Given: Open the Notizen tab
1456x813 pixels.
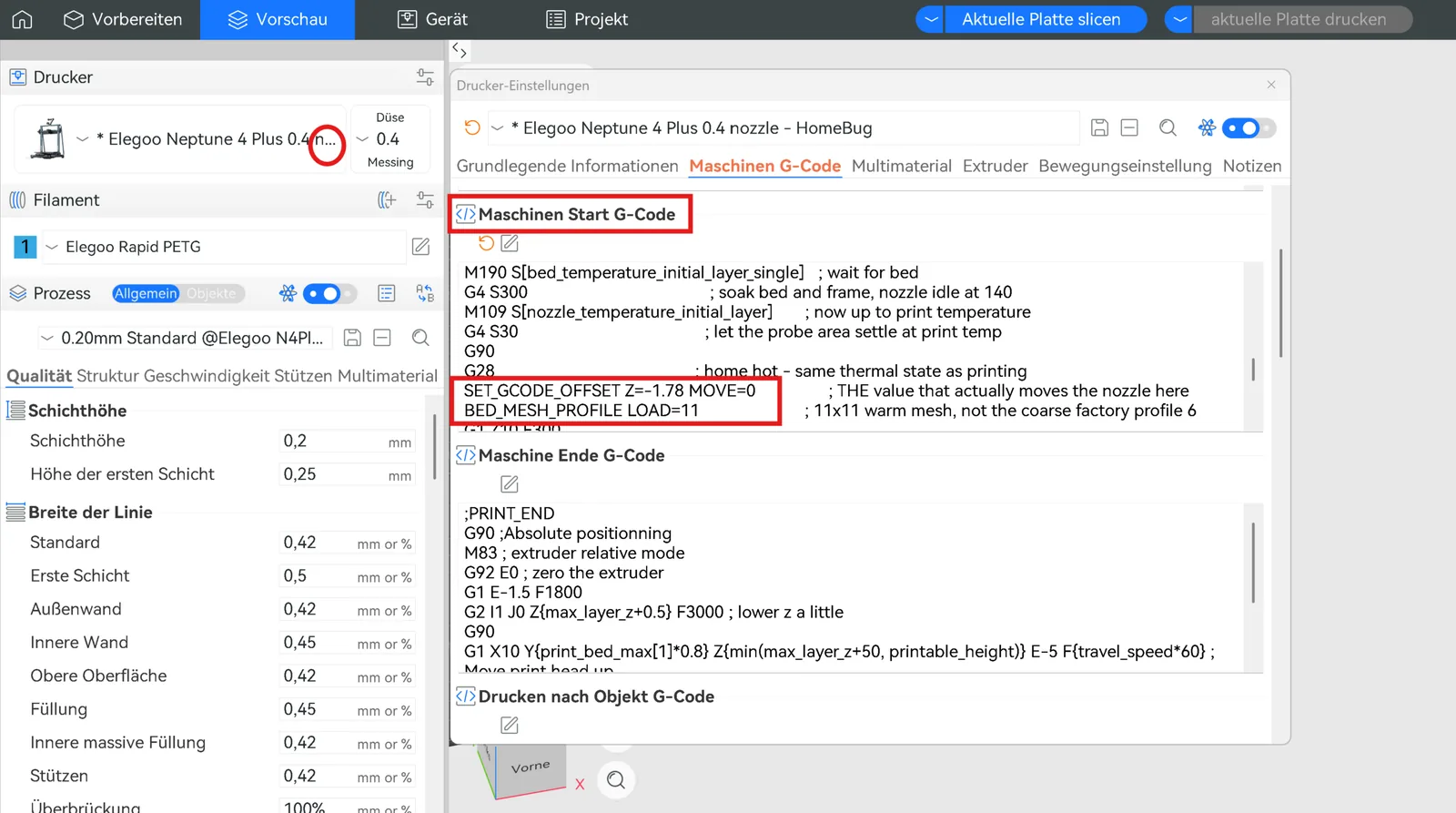Looking at the screenshot, I should coord(1252,167).
